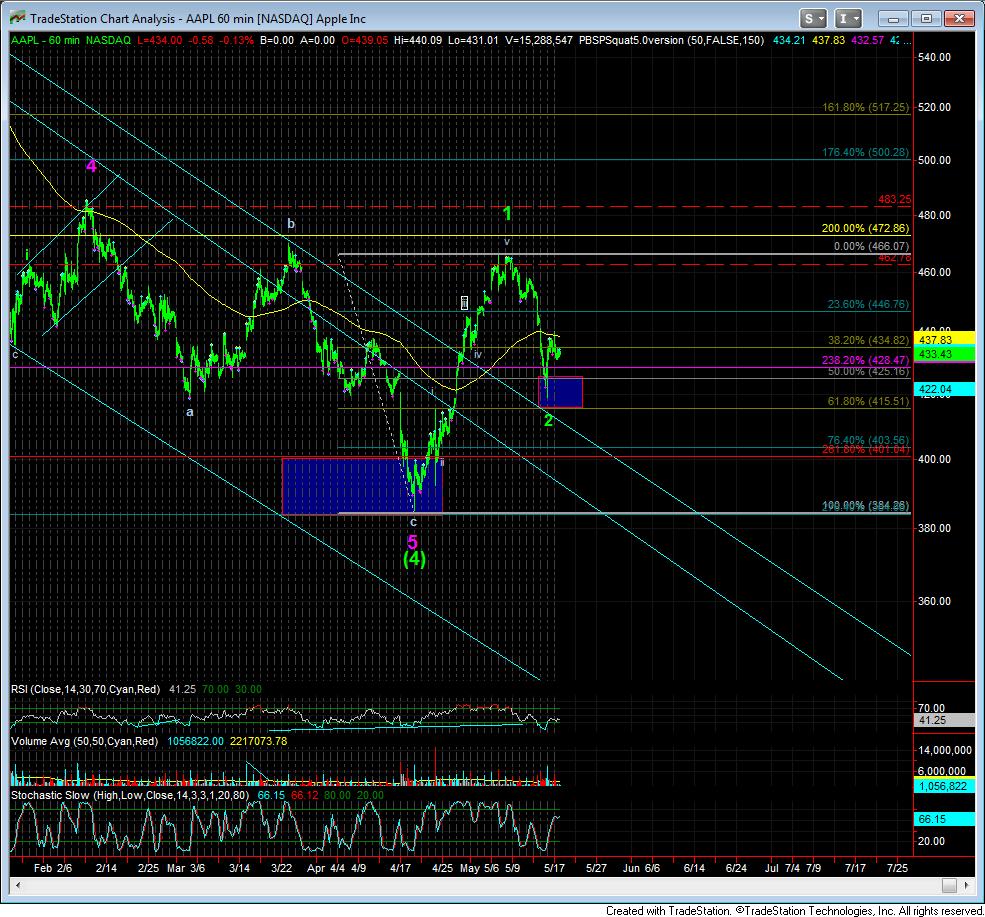Screen dimensions: 985x917
Task: Click the '161.80% (517.25)' Fibonacci label
Action: tap(866, 107)
